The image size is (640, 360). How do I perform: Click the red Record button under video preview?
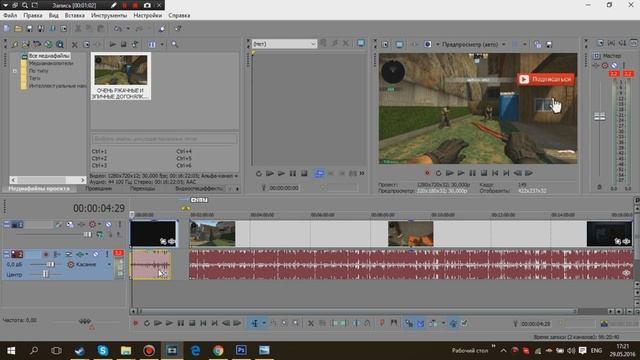[427, 173]
